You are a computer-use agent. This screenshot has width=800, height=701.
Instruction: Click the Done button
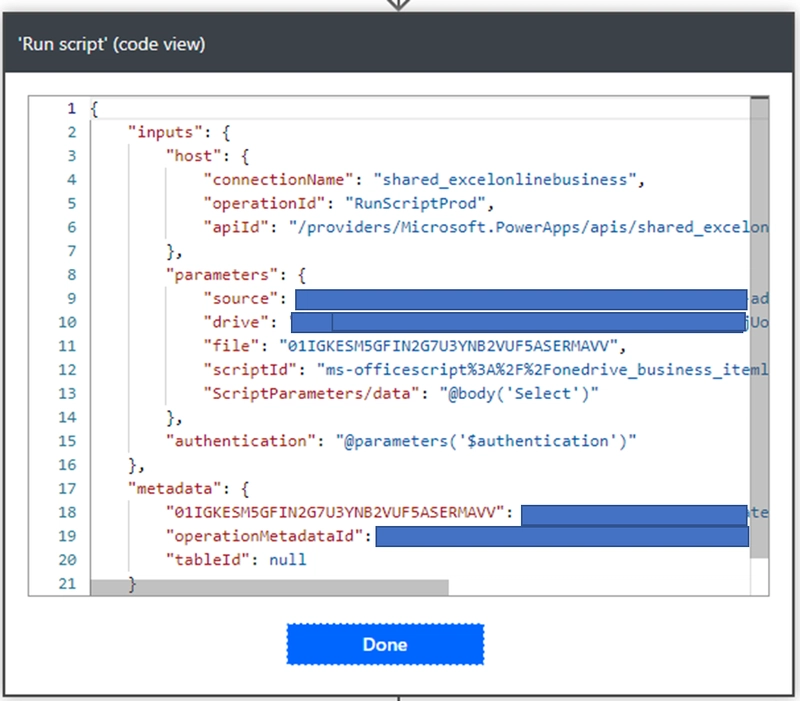(x=385, y=644)
